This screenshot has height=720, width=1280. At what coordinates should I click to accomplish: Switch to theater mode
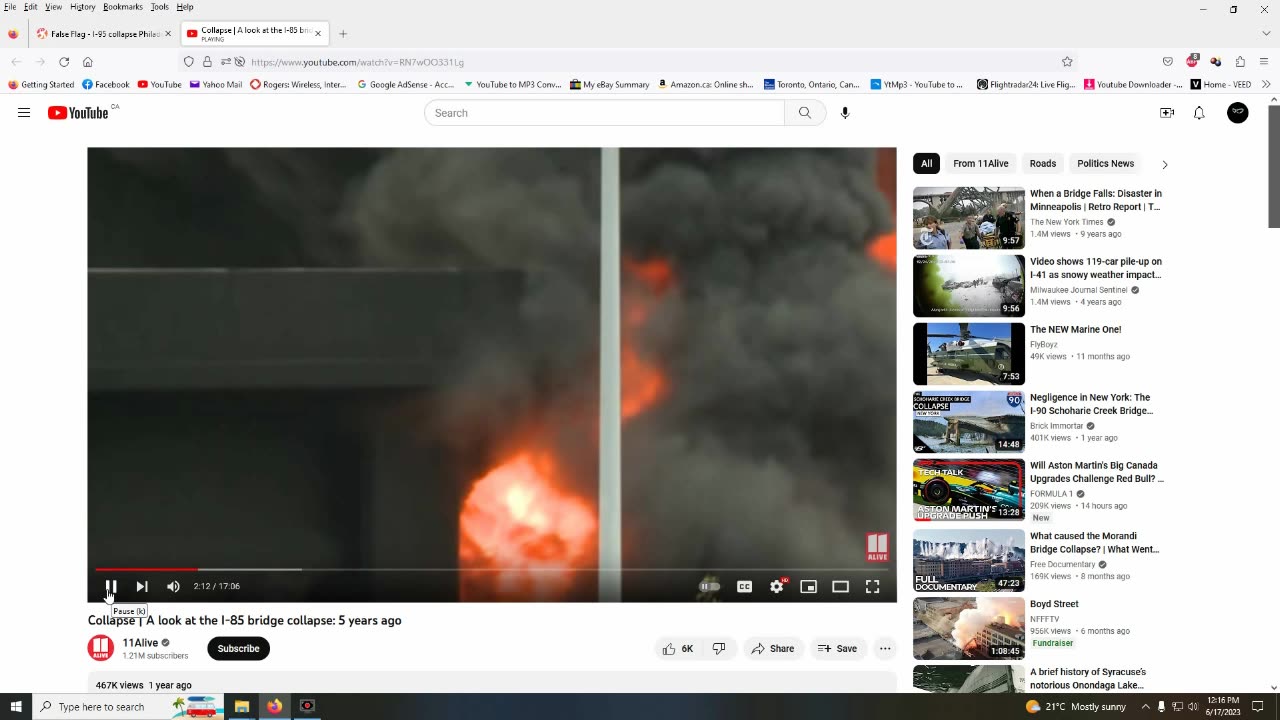click(840, 587)
